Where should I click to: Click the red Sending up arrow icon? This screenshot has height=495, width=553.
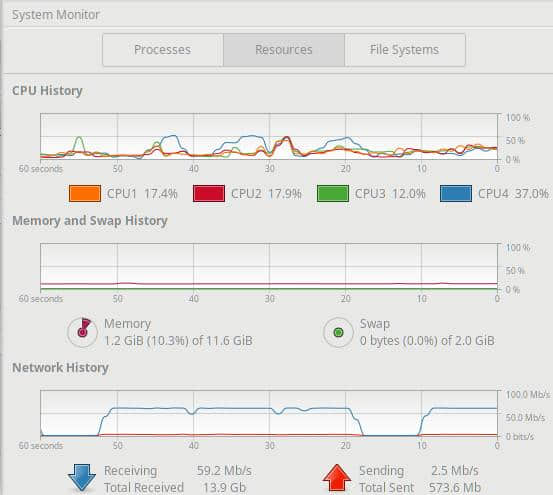(x=337, y=478)
